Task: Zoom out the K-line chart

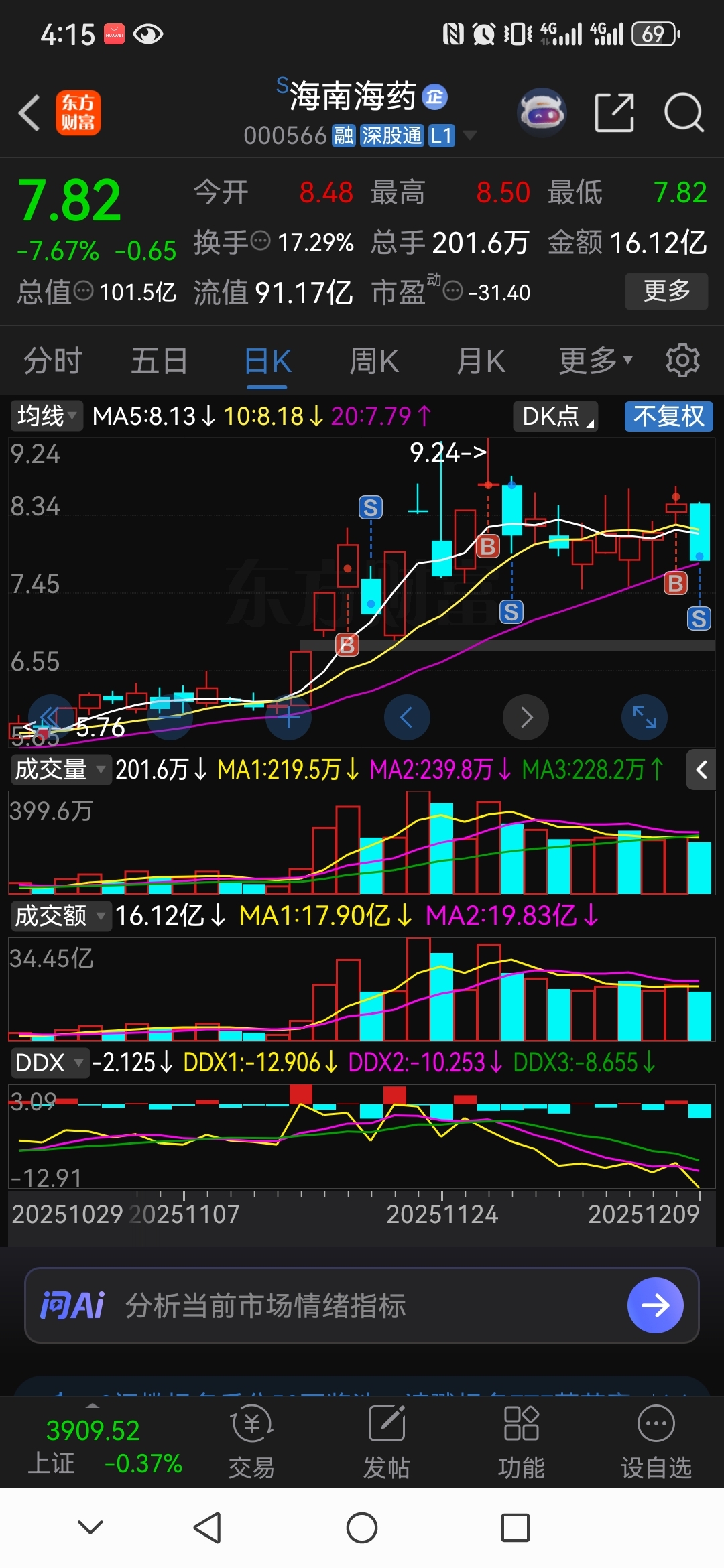Action: click(x=170, y=718)
